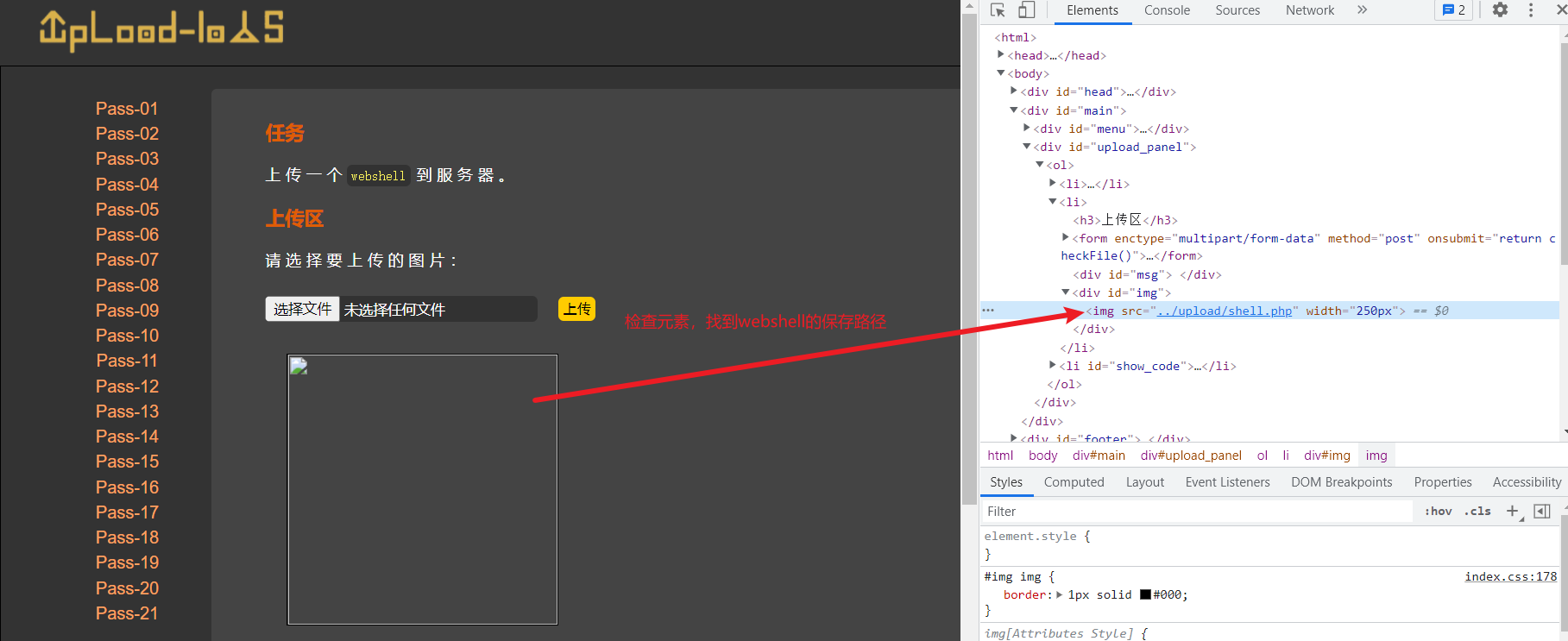Select the h3 上传区 node
This screenshot has width=1568, height=641.
[1125, 220]
